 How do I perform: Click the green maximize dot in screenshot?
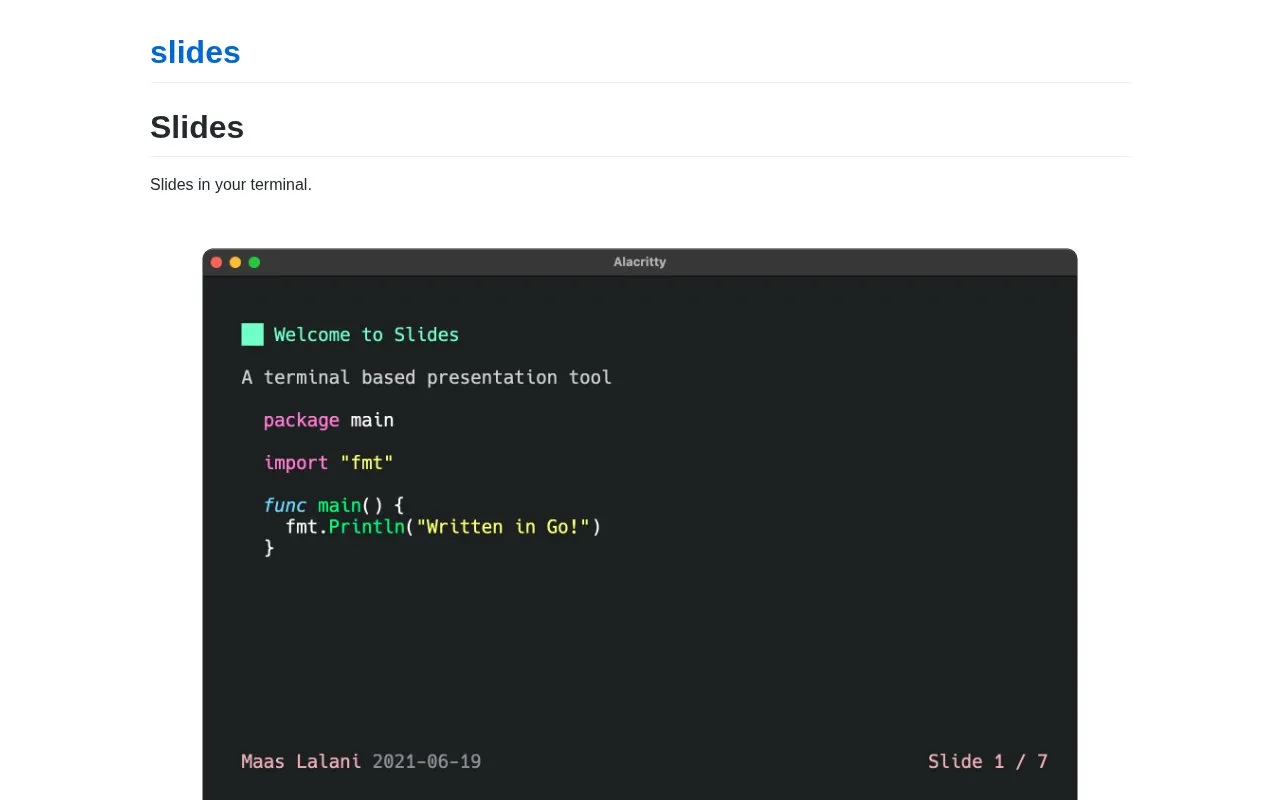pyautogui.click(x=254, y=262)
